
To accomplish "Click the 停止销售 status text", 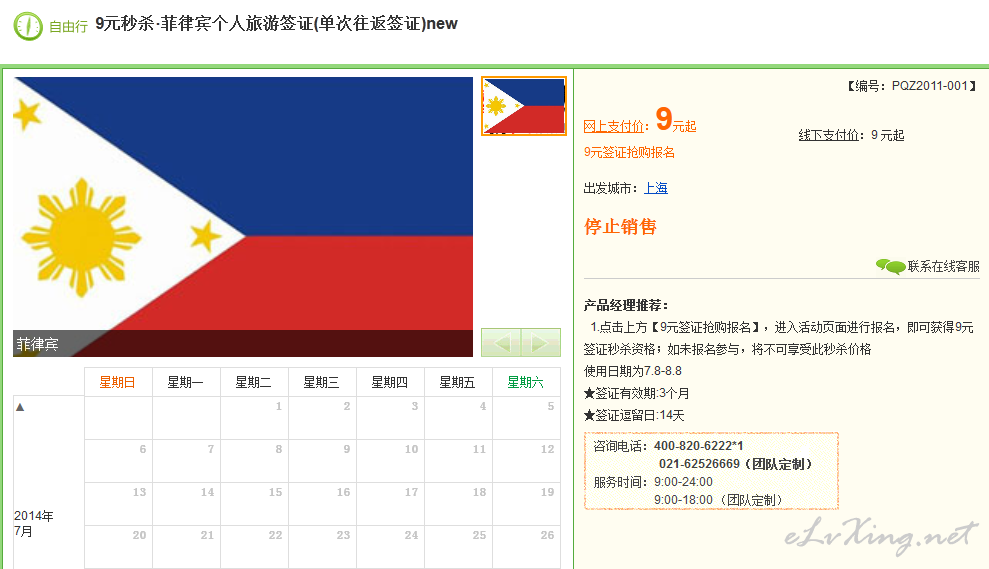I will pyautogui.click(x=621, y=226).
